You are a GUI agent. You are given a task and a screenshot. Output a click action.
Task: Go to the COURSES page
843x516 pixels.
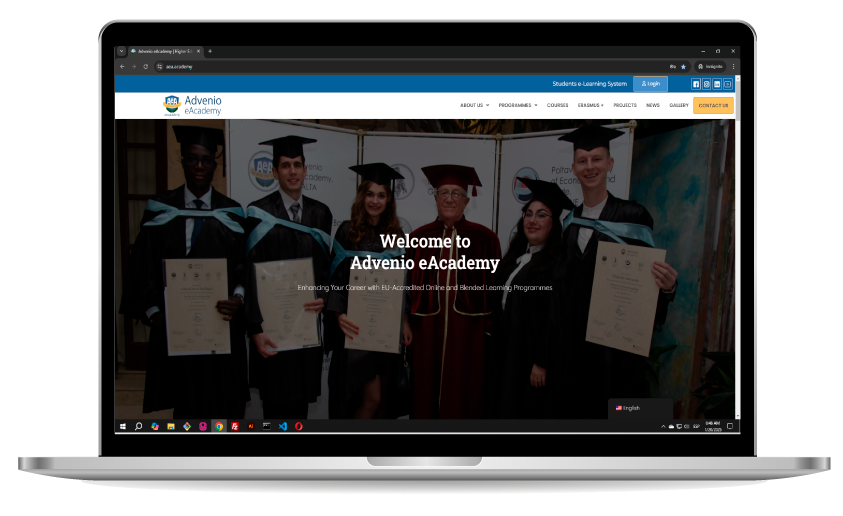558,105
